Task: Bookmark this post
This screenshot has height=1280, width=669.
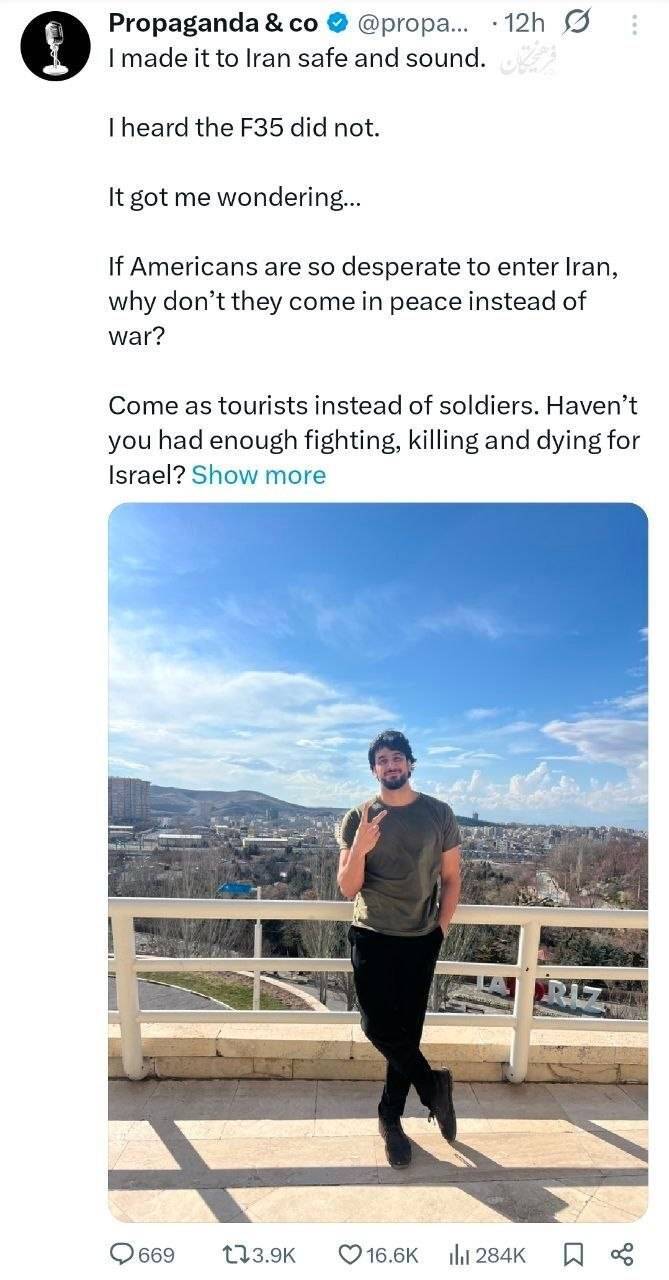Action: pos(573,1254)
